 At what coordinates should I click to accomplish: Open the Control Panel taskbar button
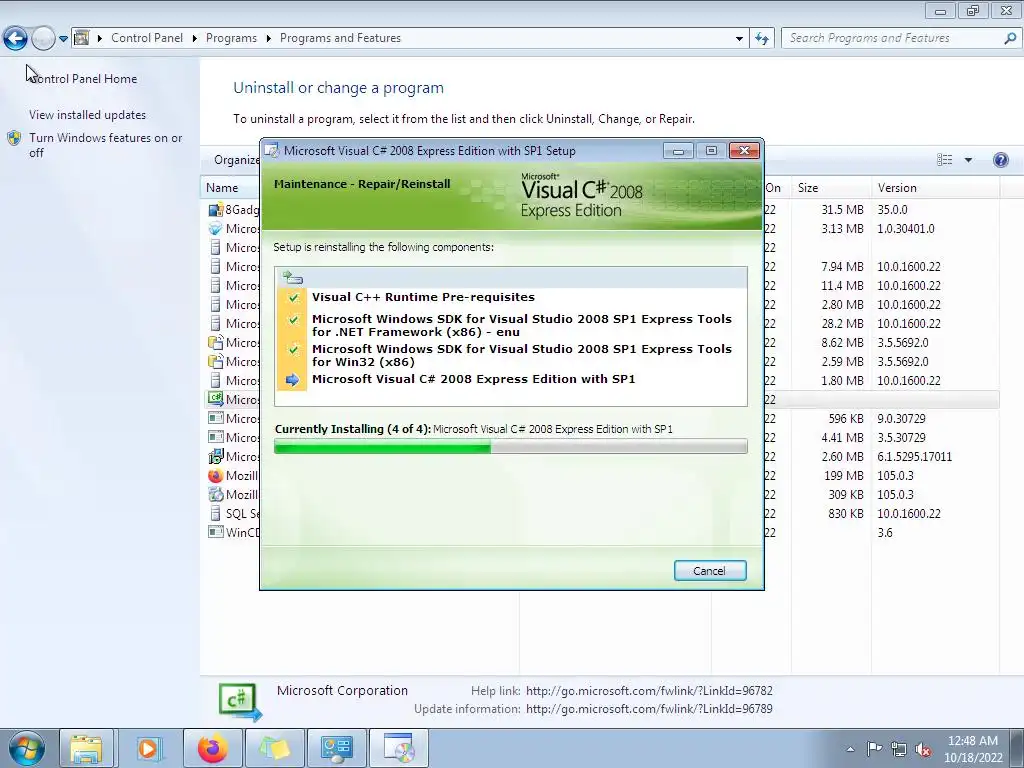(x=336, y=749)
